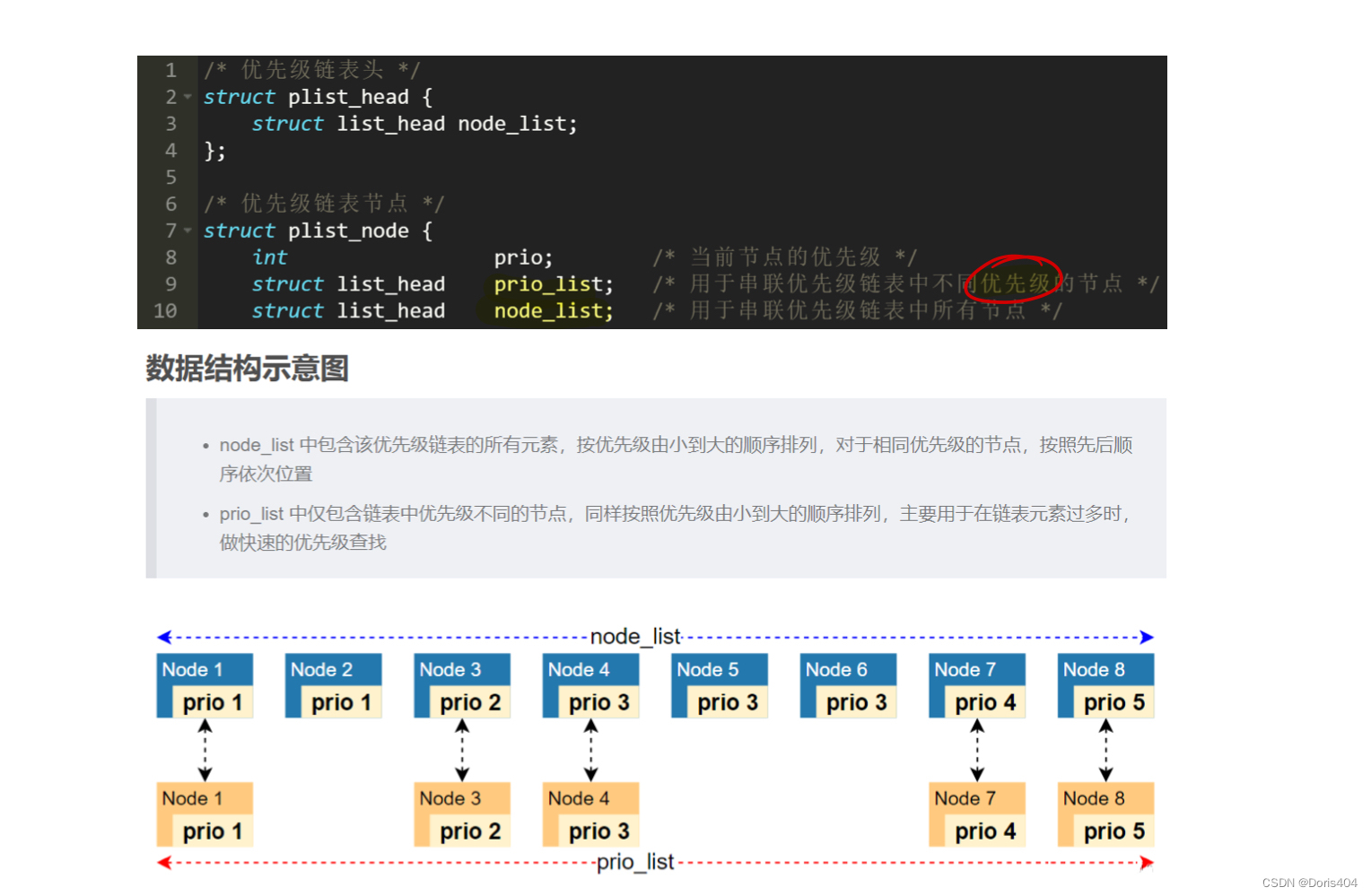Click the '当前节点的优先级' comment

click(785, 257)
